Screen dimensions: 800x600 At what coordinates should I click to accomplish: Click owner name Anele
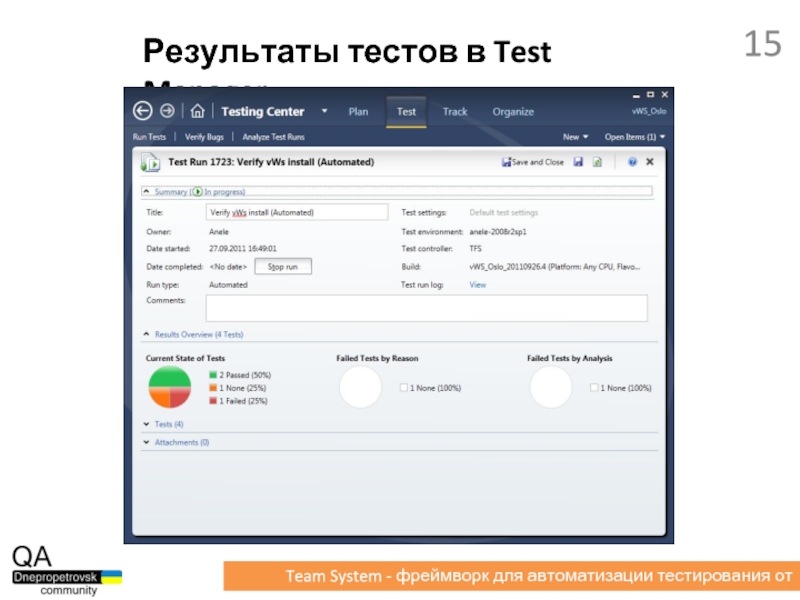click(219, 232)
